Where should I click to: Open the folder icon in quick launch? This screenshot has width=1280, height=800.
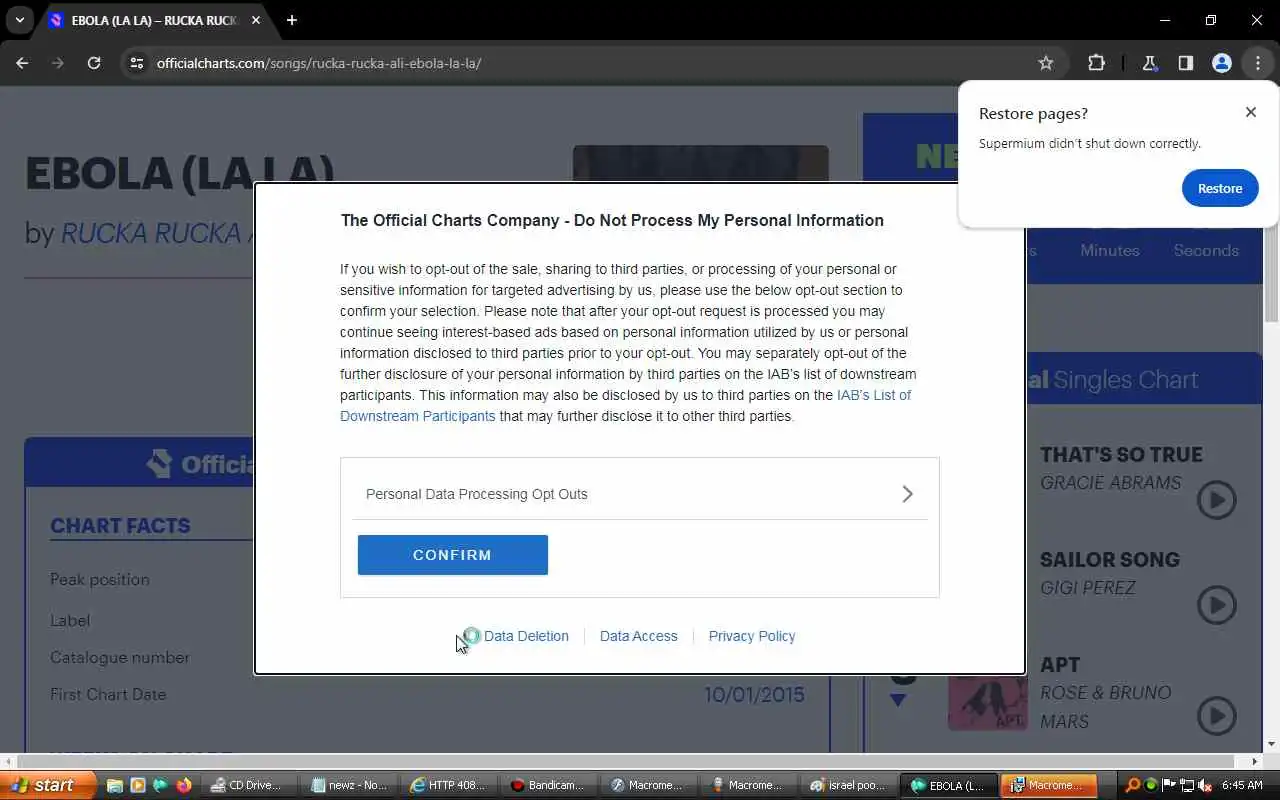click(114, 785)
